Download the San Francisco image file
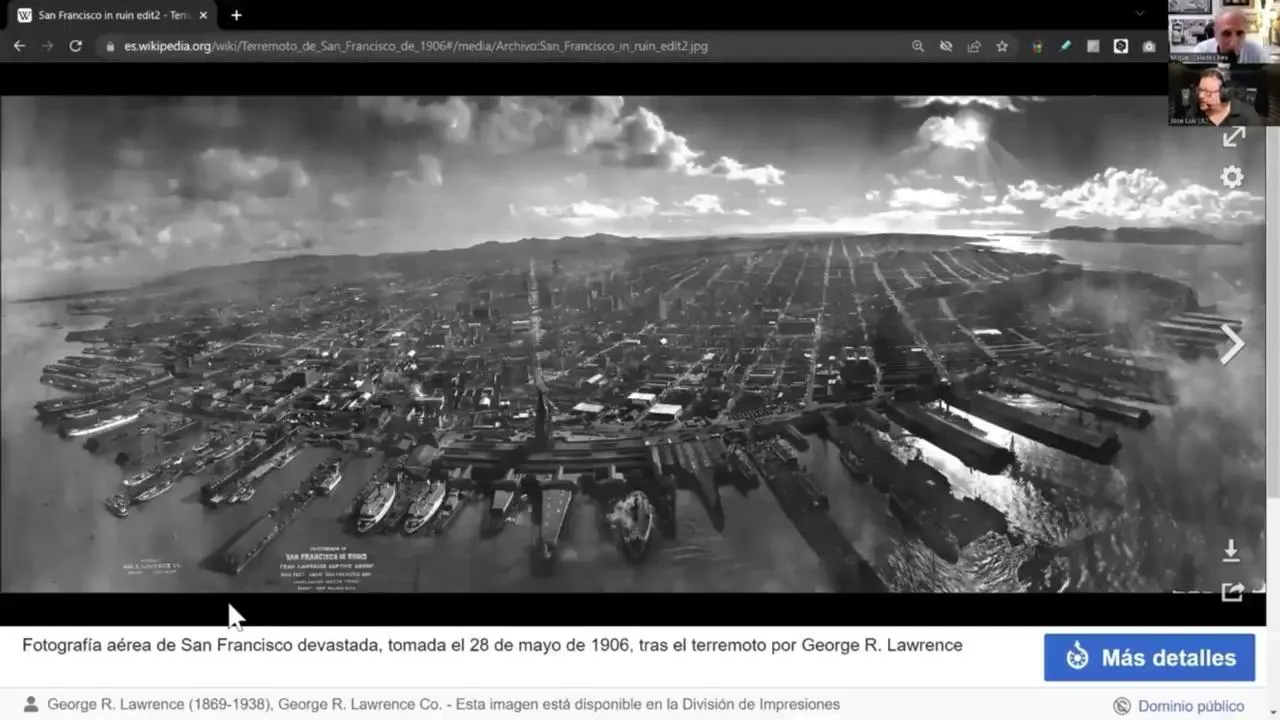 coord(1231,551)
